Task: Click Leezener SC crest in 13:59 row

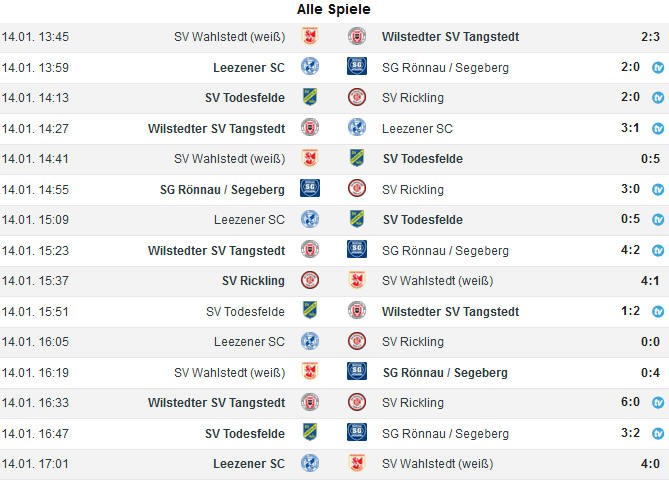Action: pyautogui.click(x=310, y=67)
